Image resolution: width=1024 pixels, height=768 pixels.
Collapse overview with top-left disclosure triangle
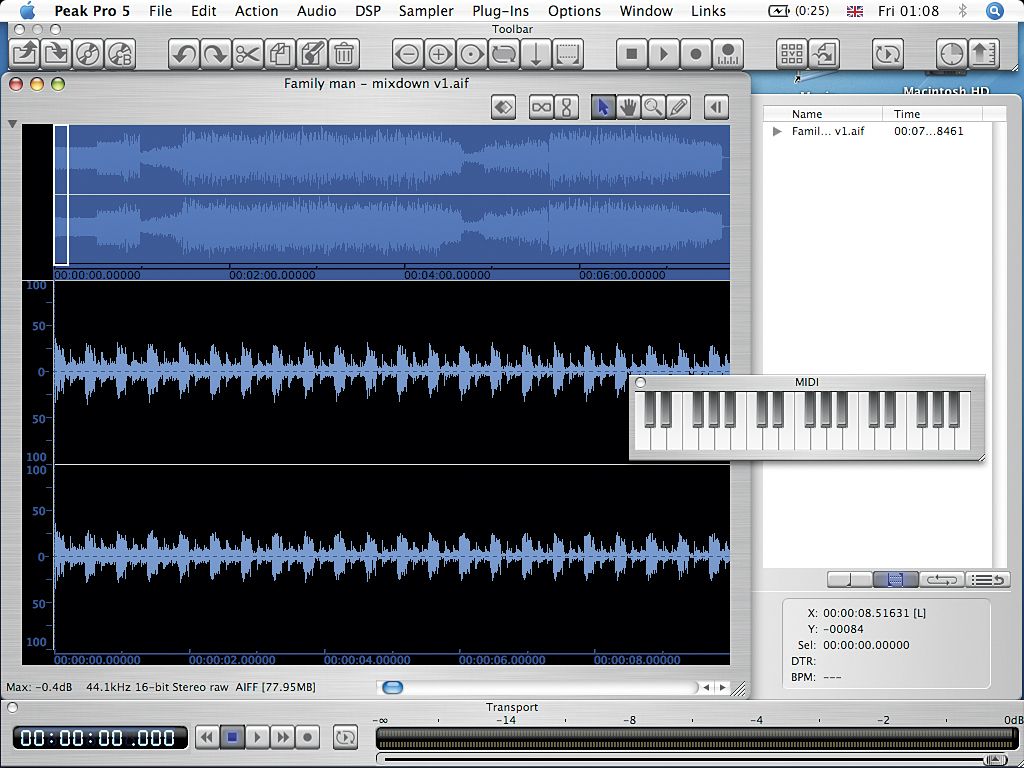[x=12, y=123]
